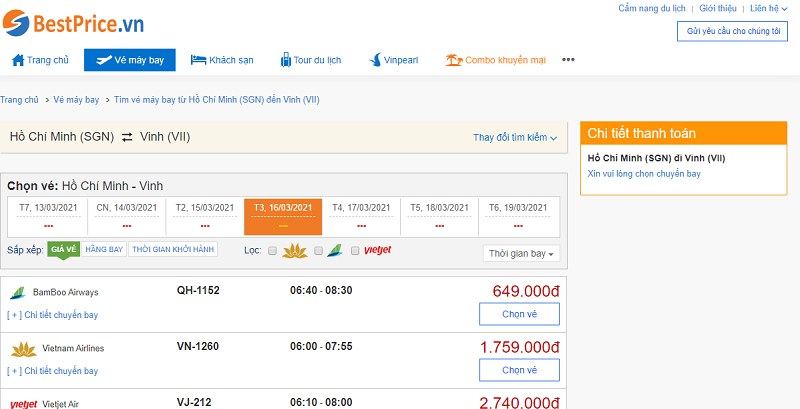Select date tab T2, 15/03/2021
This screenshot has height=409, width=800.
205,217
